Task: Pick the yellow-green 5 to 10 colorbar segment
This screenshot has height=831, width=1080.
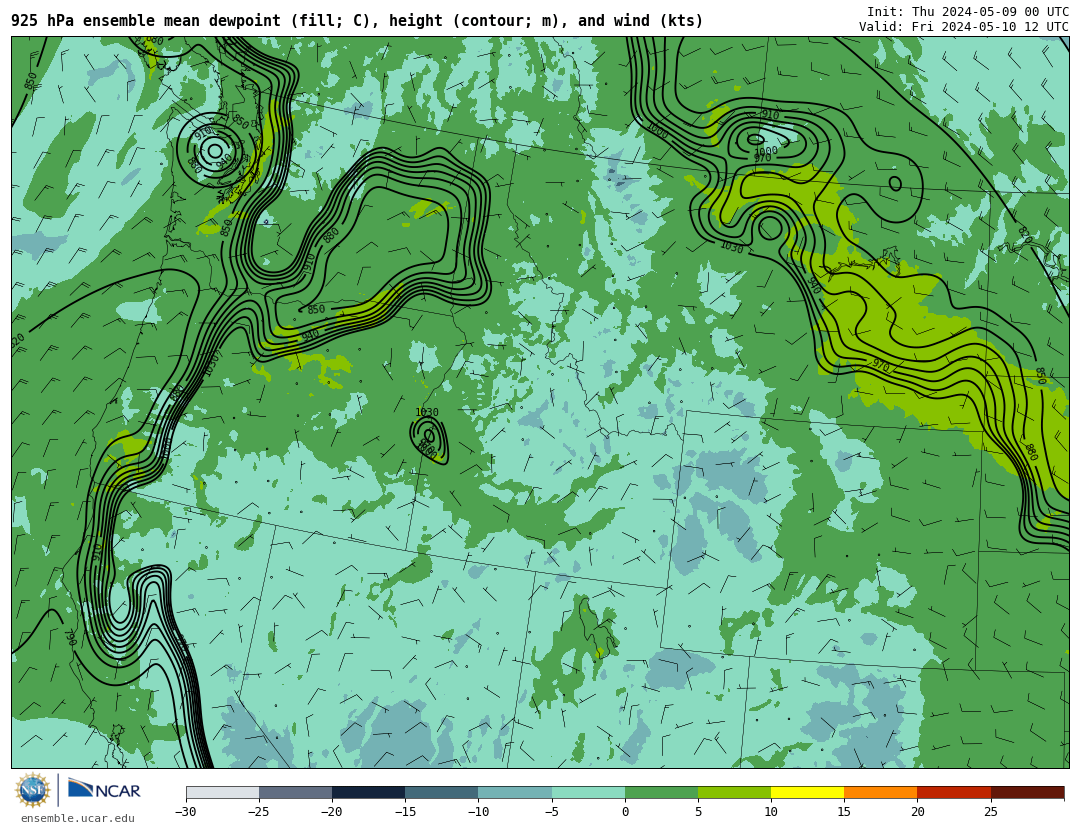Action: tap(734, 792)
